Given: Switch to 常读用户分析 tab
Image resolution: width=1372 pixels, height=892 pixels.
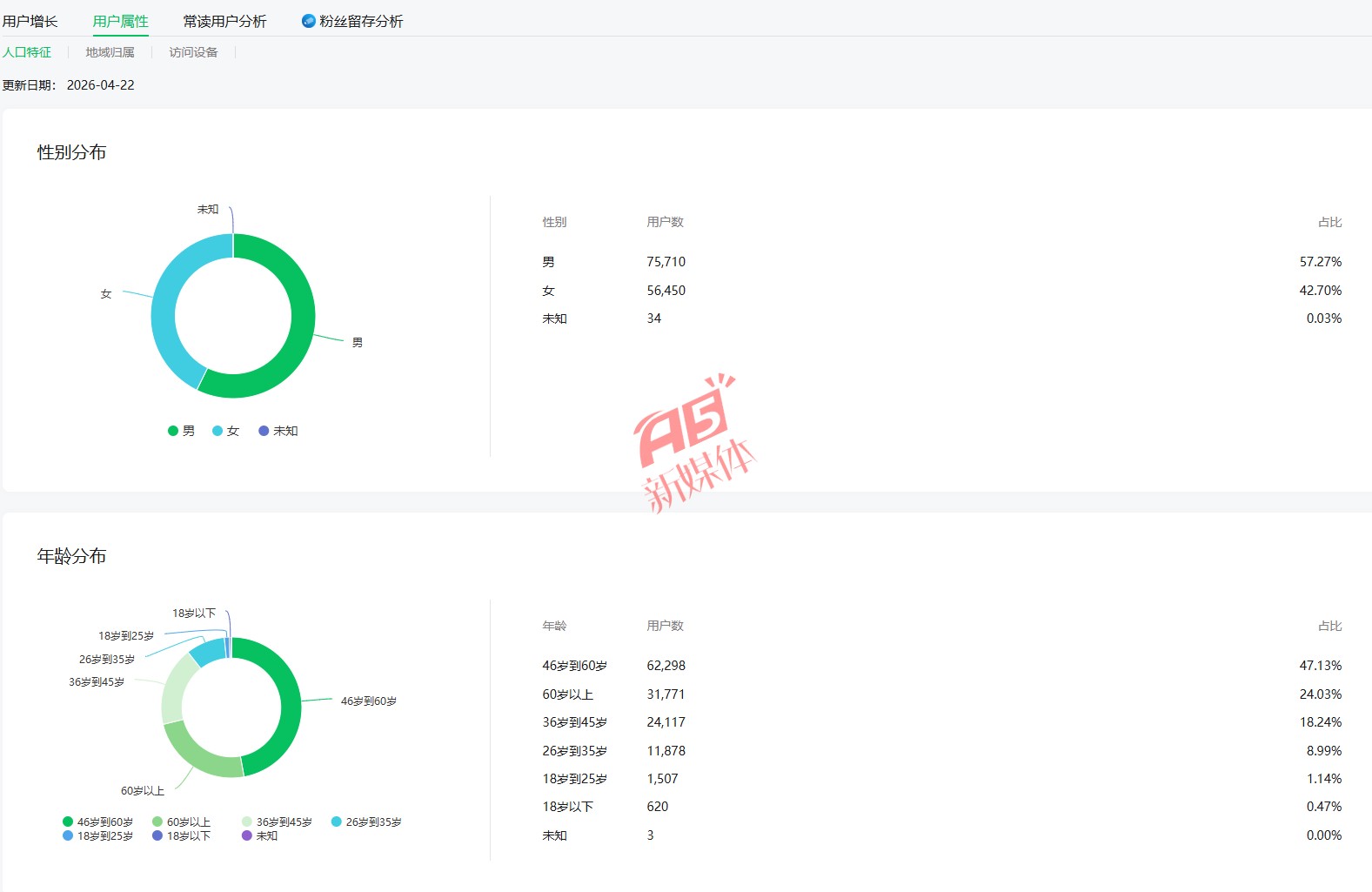Looking at the screenshot, I should [x=224, y=21].
